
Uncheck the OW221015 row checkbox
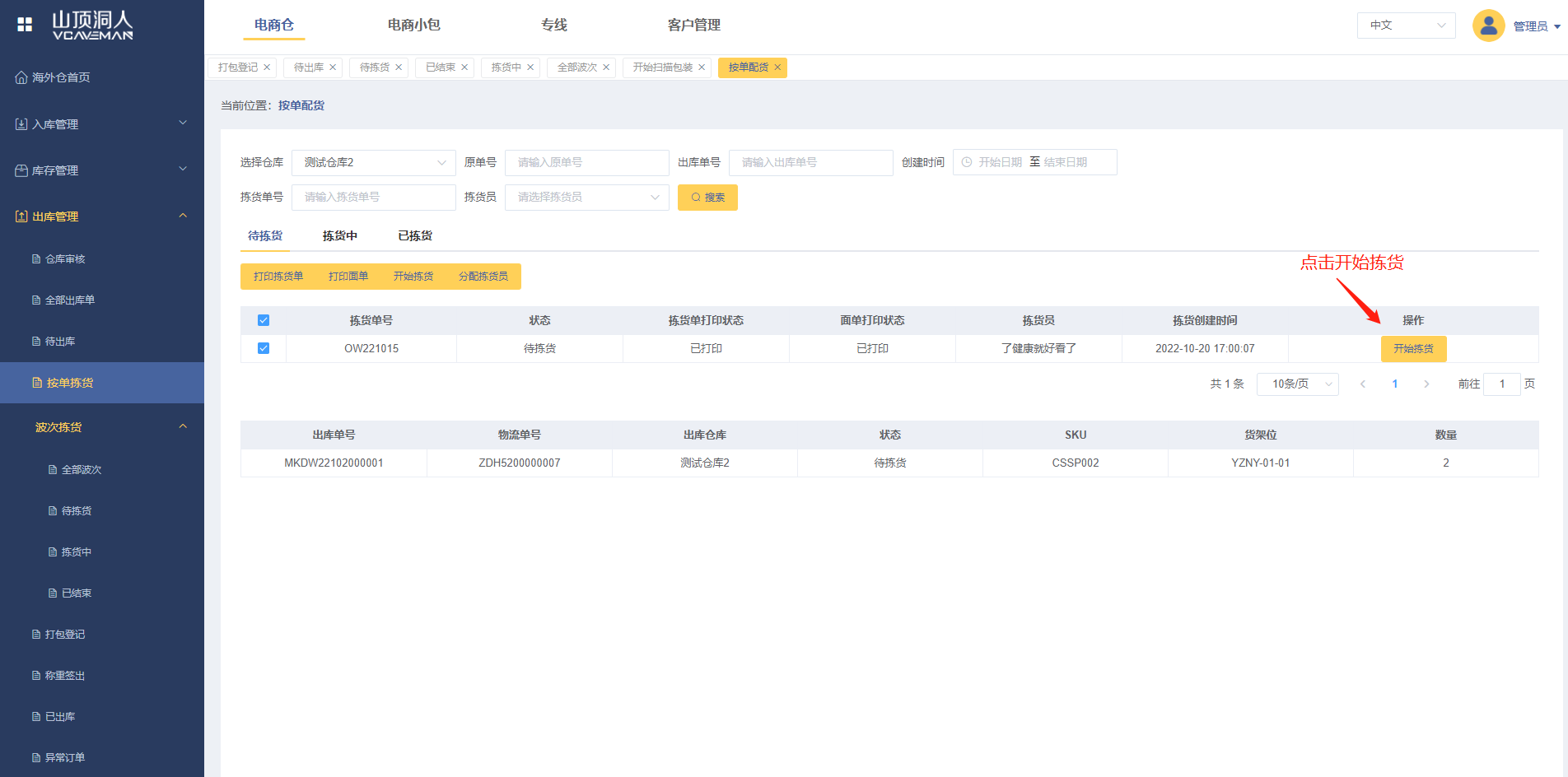pyautogui.click(x=264, y=348)
